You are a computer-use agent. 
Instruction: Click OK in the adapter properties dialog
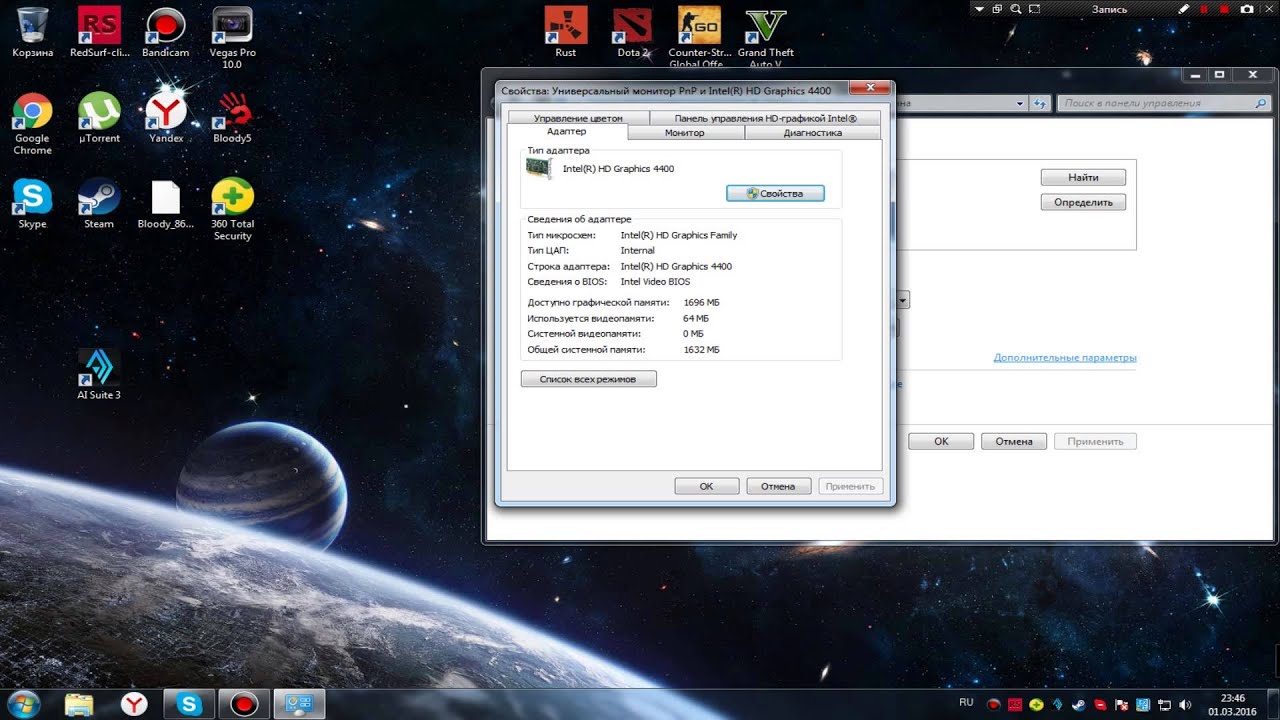(706, 486)
